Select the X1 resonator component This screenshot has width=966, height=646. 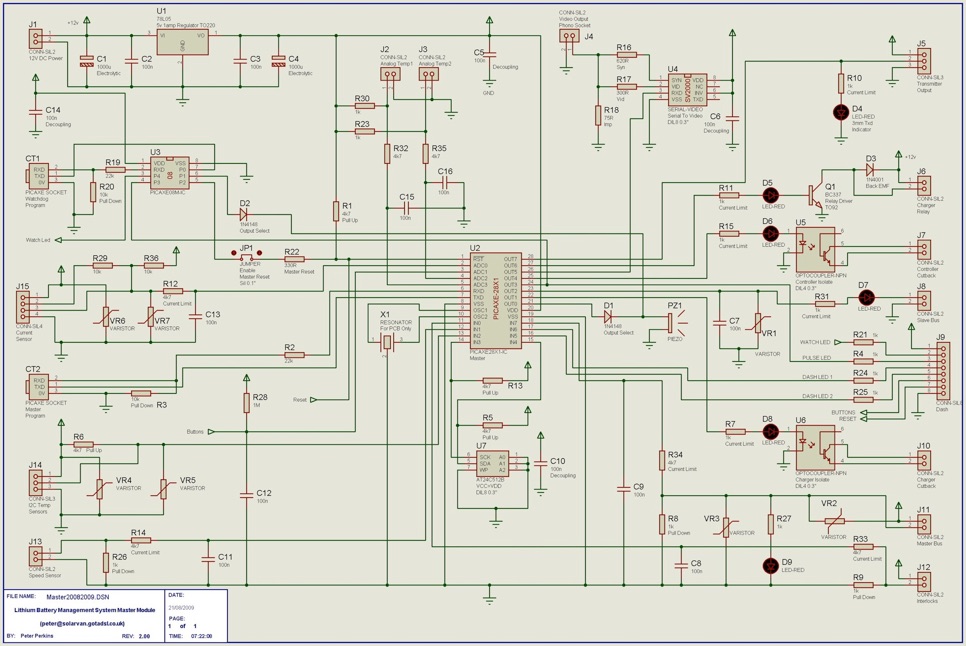coord(388,343)
